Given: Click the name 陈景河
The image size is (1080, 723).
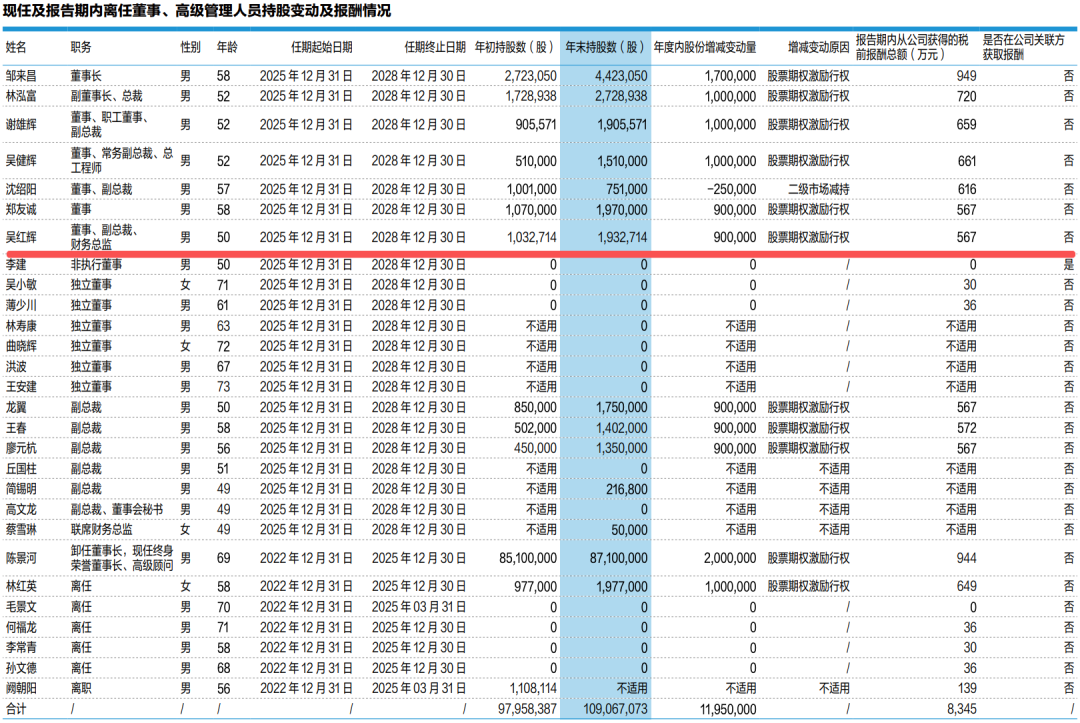Looking at the screenshot, I should click(x=21, y=558).
